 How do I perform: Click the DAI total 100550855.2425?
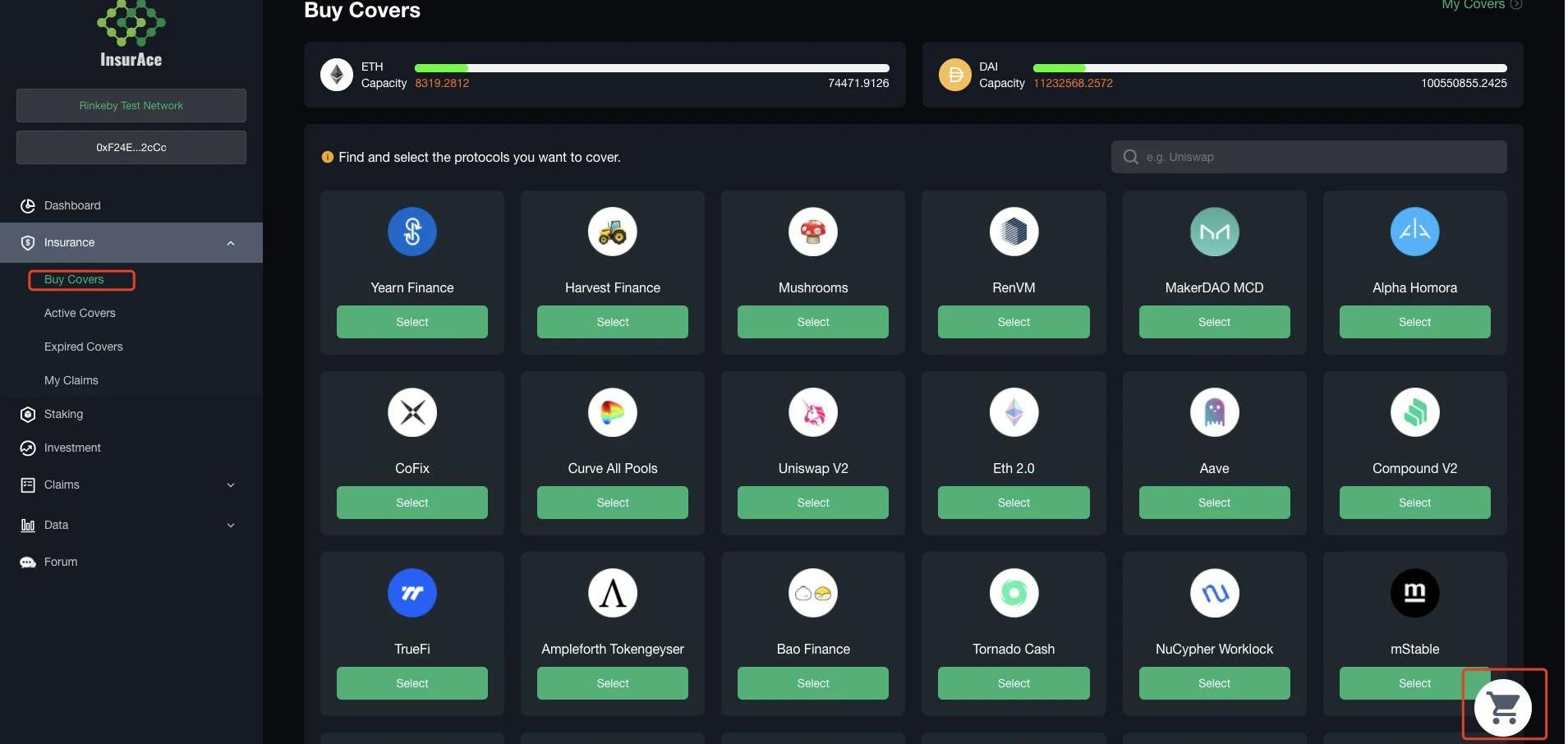(1464, 84)
